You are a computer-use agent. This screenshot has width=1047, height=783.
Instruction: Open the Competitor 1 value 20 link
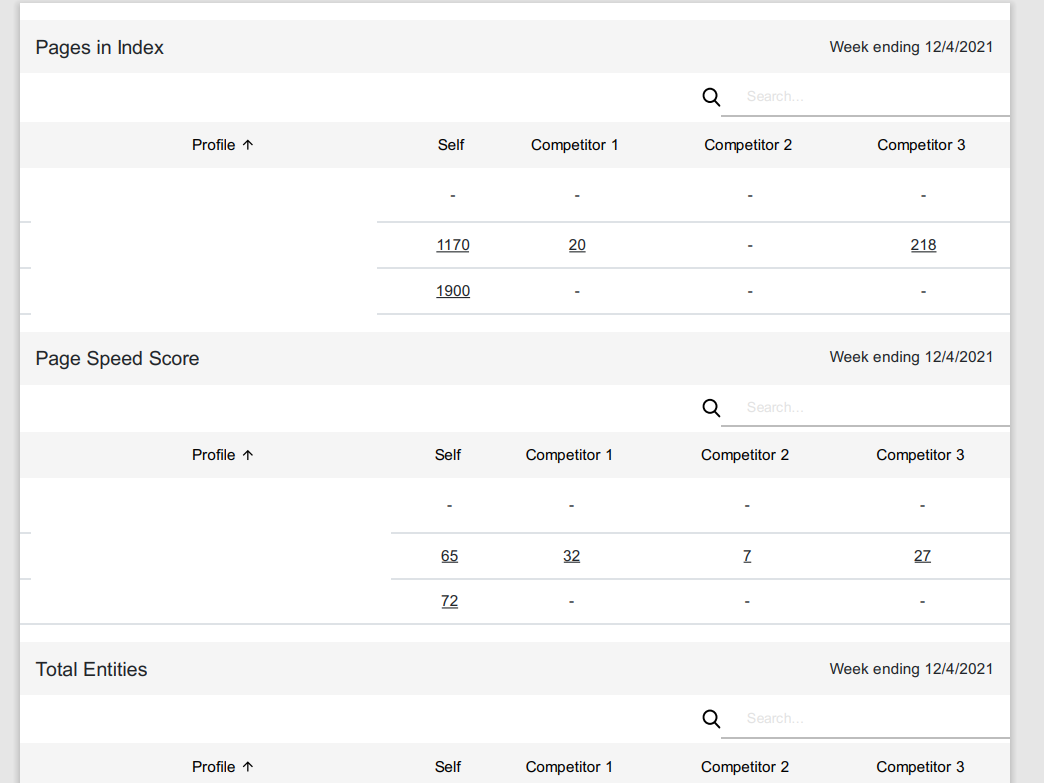577,246
